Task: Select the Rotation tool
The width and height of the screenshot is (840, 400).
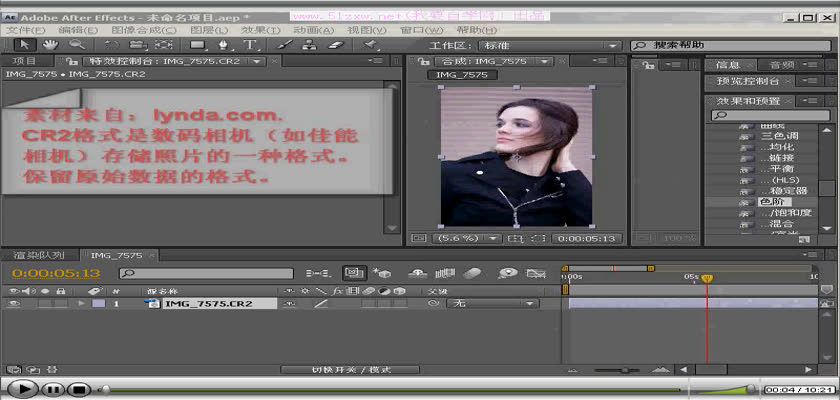Action: point(111,45)
